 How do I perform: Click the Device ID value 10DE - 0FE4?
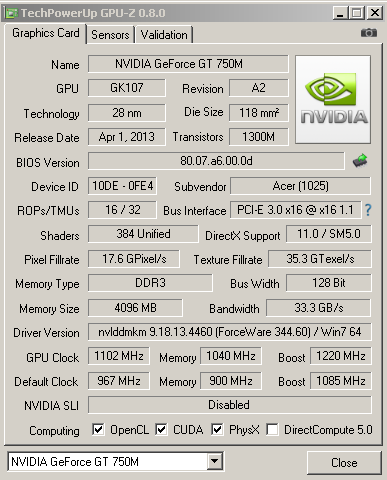click(x=122, y=186)
